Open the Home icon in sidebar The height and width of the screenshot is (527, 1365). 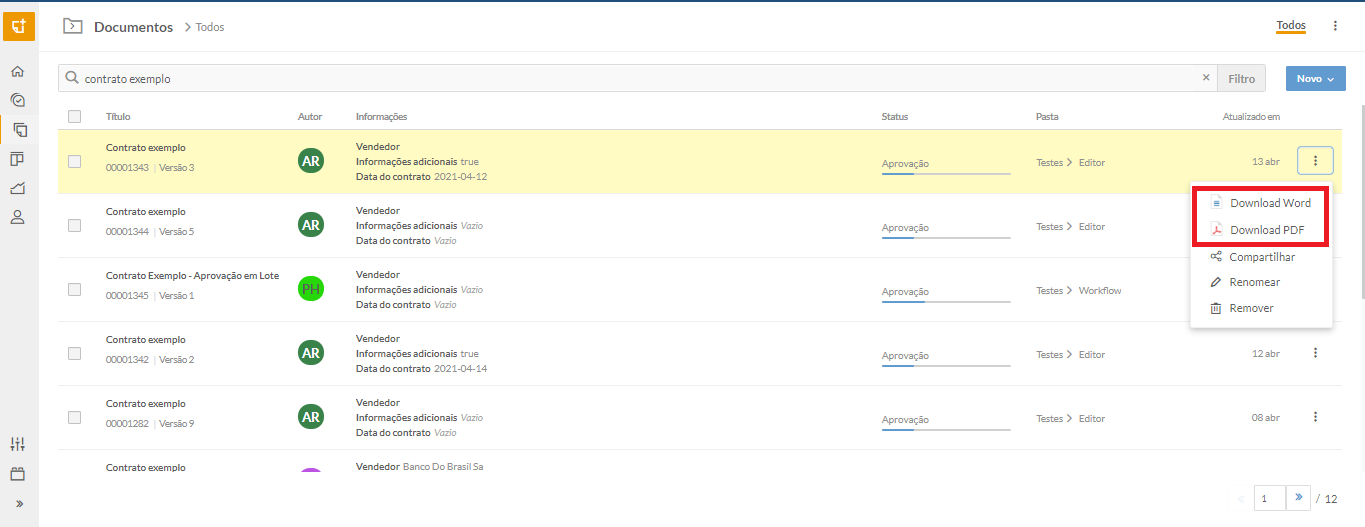click(17, 71)
